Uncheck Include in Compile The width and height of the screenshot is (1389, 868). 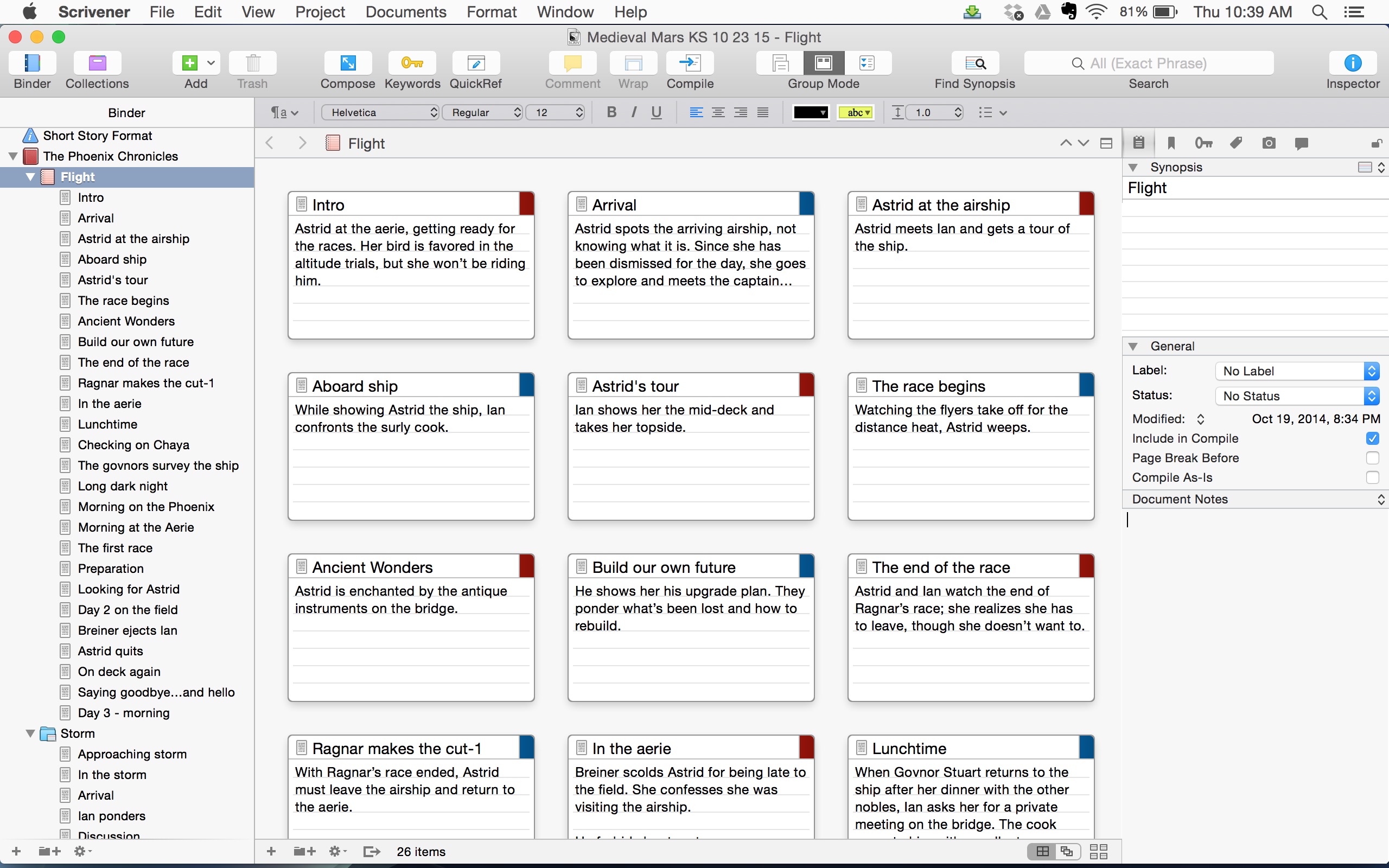pos(1372,438)
